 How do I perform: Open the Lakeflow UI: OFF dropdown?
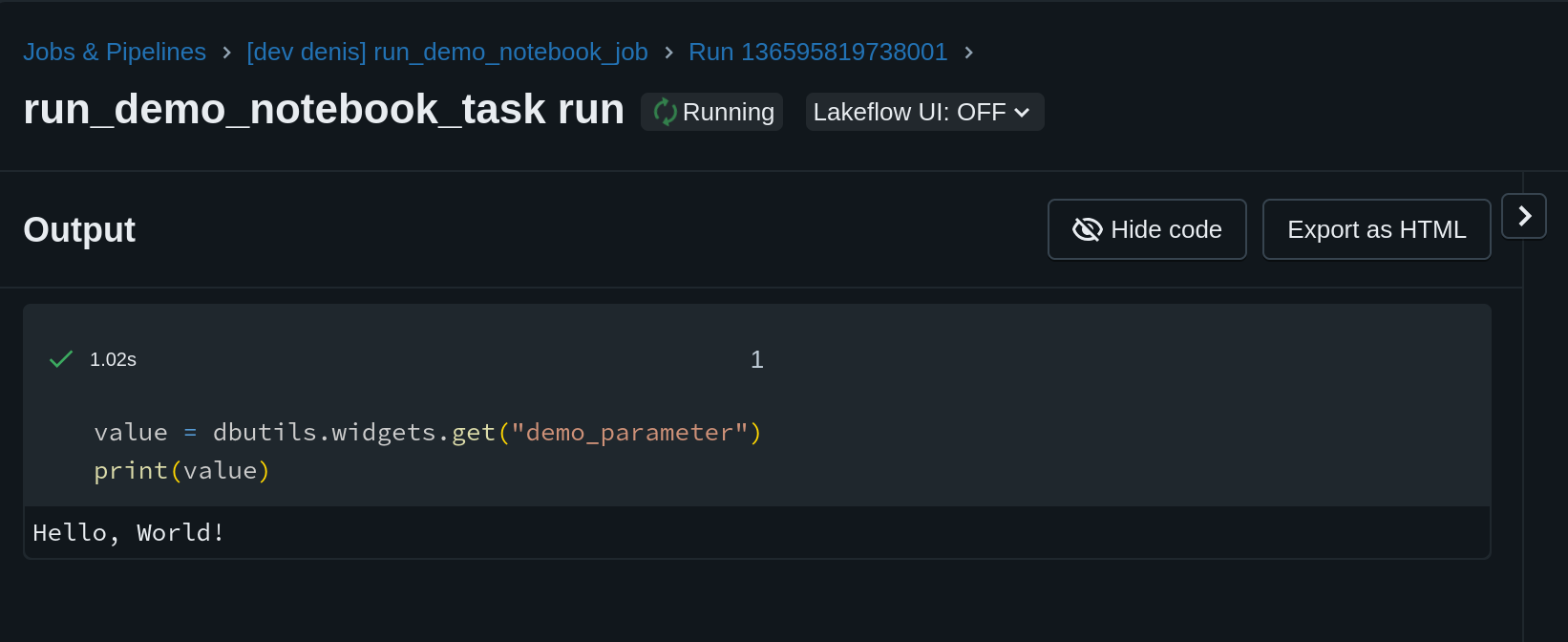pyautogui.click(x=924, y=112)
